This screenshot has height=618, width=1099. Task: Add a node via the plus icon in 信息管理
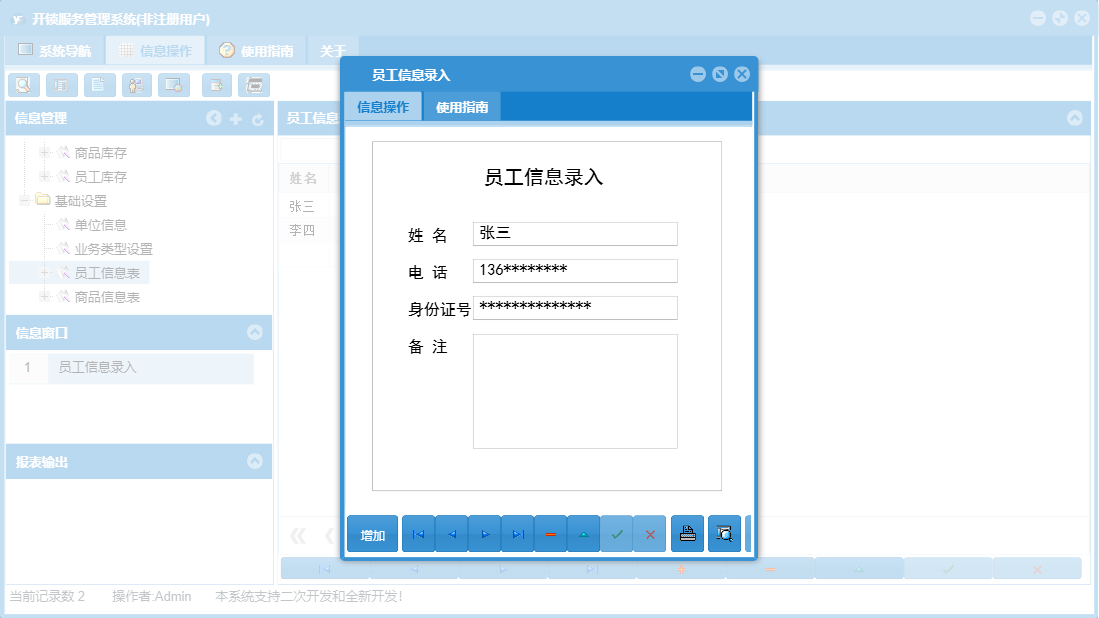click(x=235, y=119)
